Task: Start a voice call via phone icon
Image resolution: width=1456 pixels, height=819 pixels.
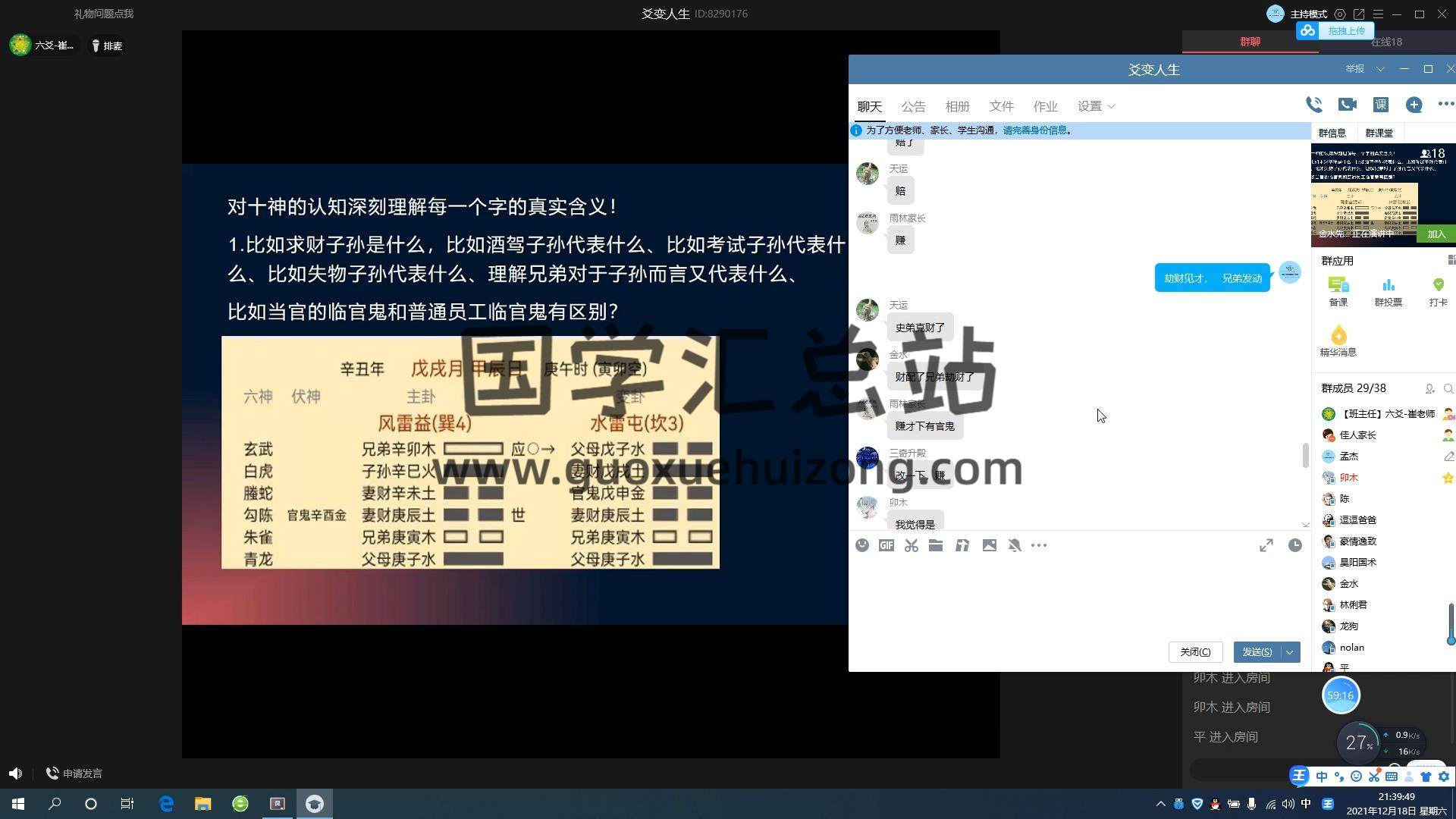Action: [1313, 105]
